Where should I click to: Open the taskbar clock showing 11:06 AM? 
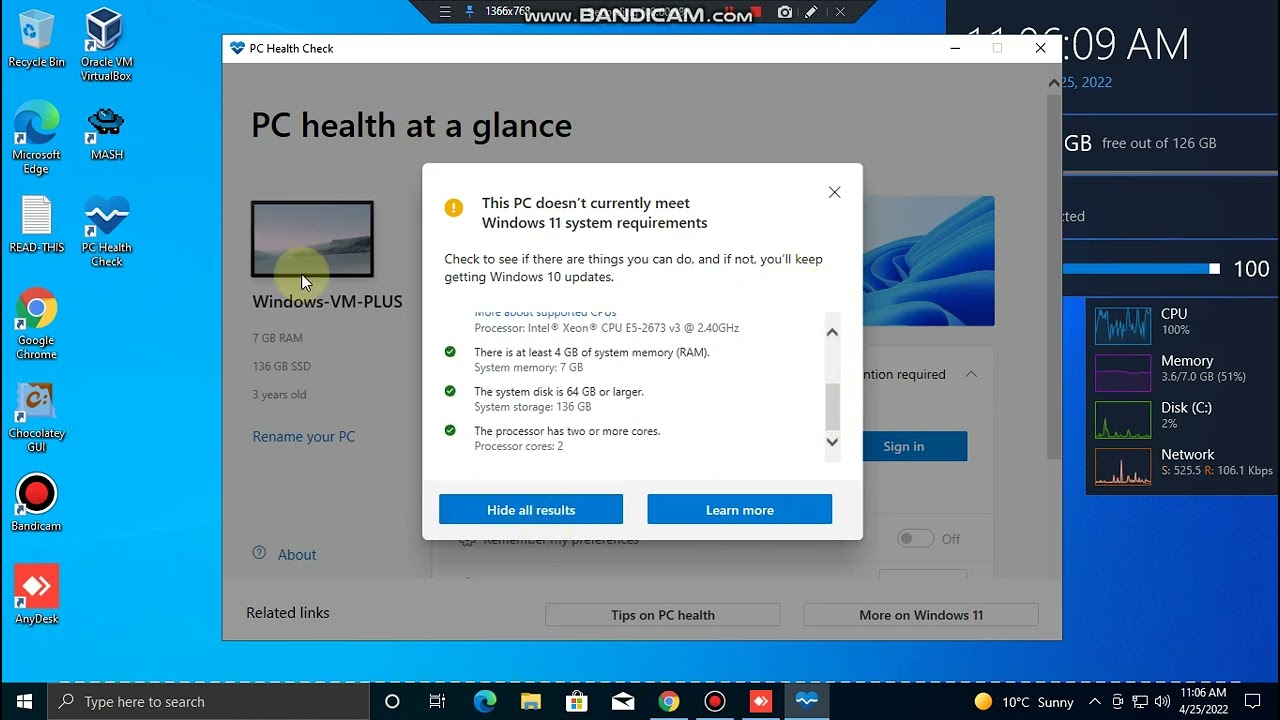(1203, 701)
